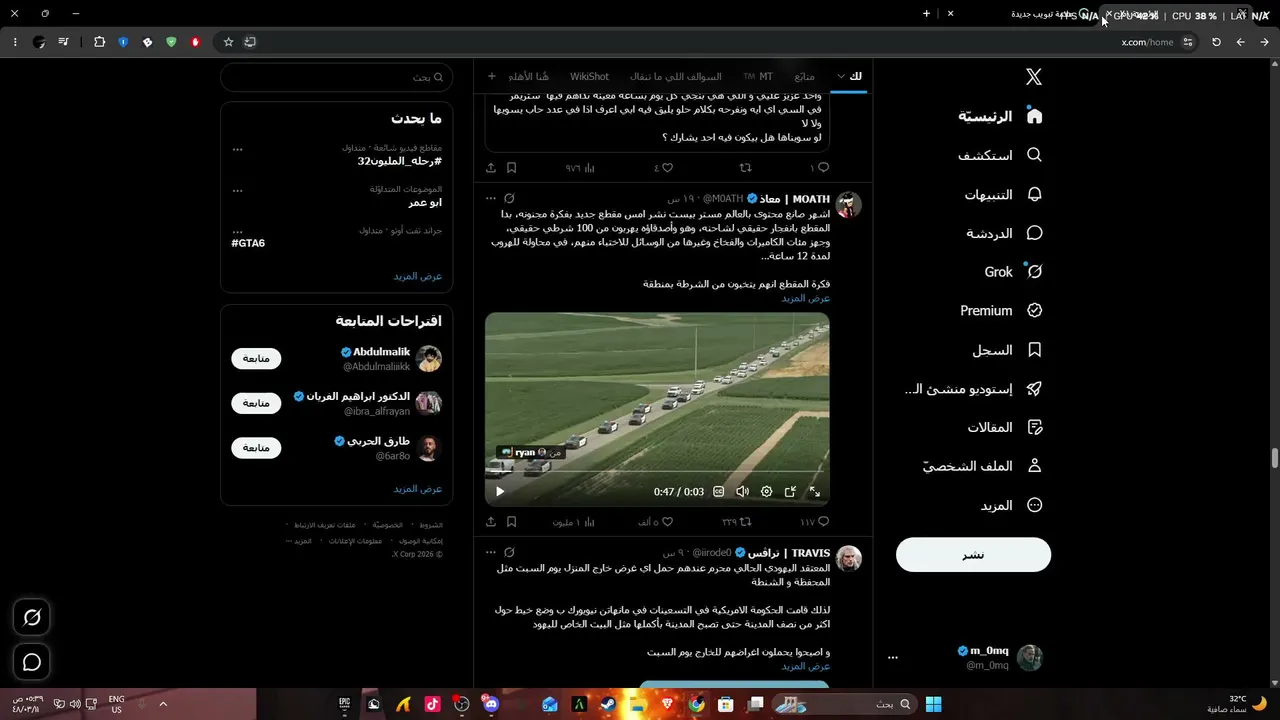1280x720 pixels.
Task: Open options for trend ابو عمر
Action: [237, 190]
